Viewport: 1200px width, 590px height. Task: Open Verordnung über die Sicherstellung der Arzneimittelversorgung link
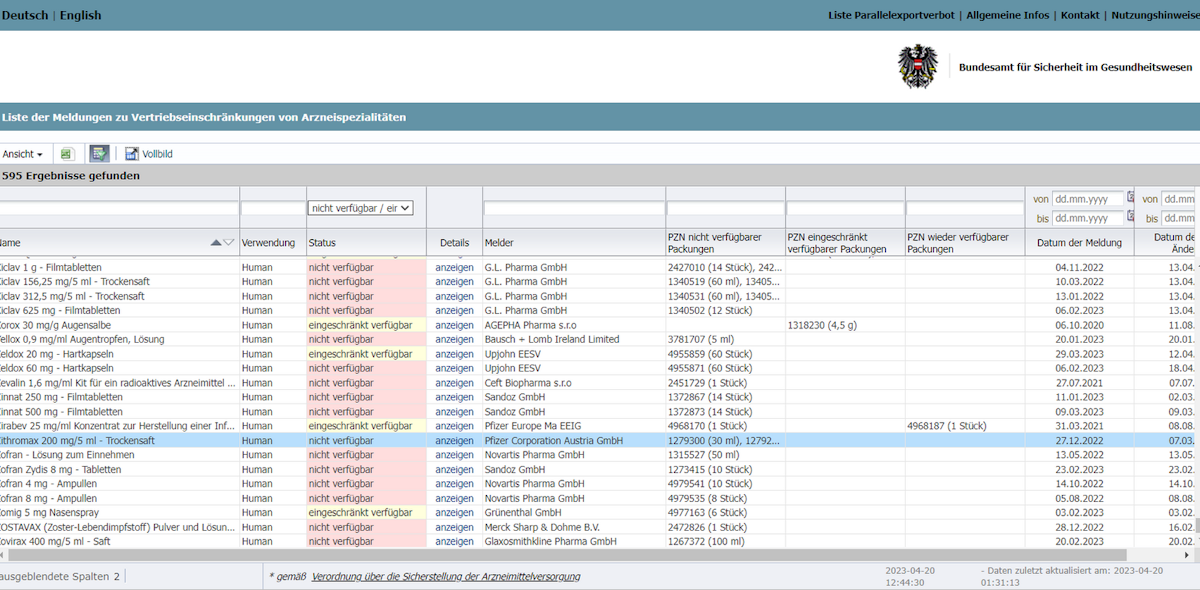[446, 577]
